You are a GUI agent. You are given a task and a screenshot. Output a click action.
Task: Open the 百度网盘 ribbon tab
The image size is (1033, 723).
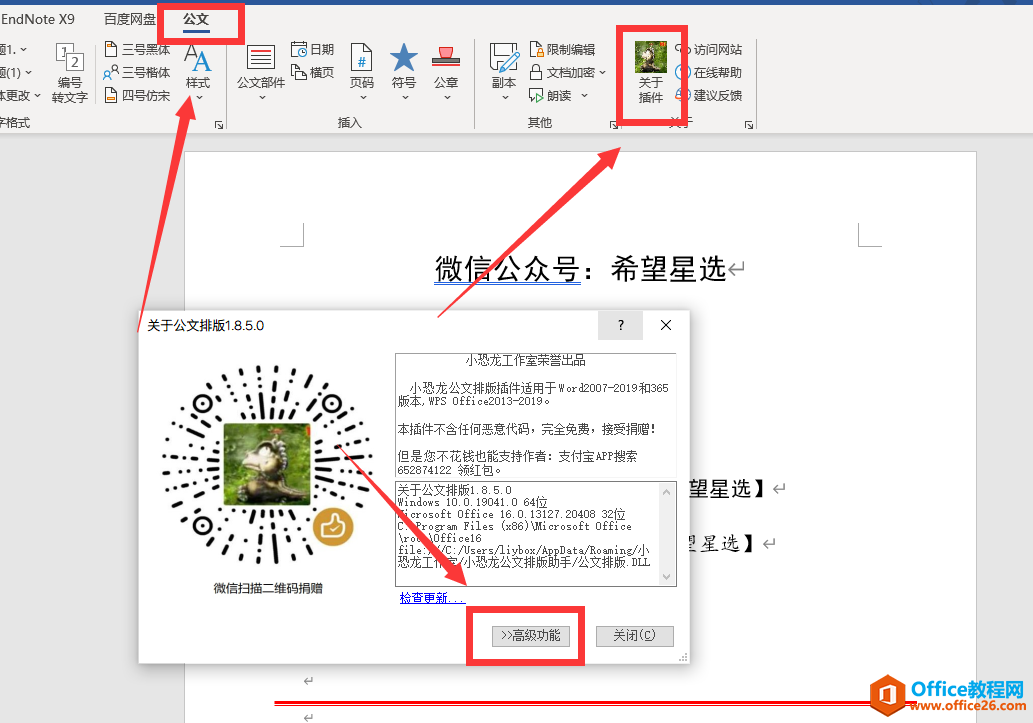pyautogui.click(x=128, y=18)
